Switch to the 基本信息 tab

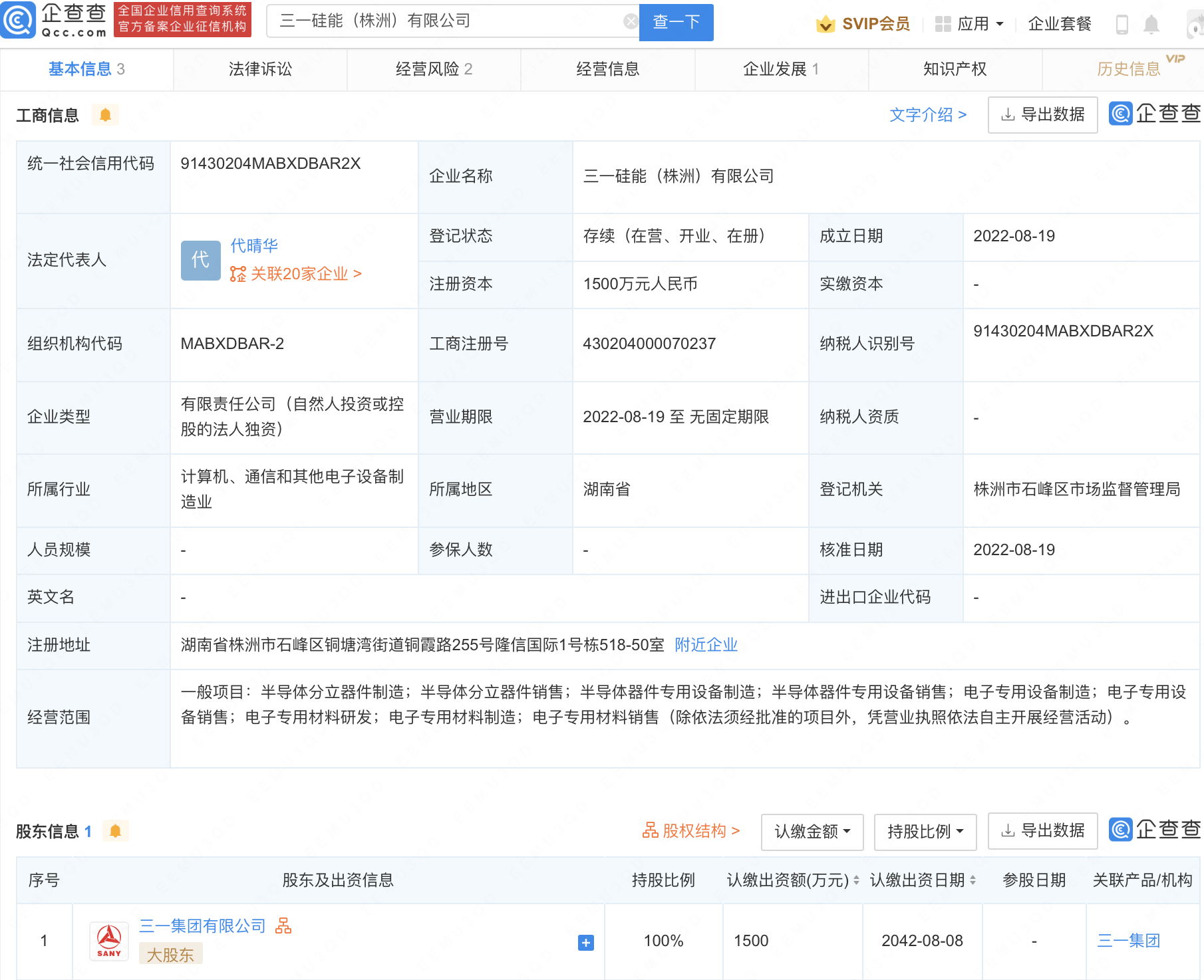[x=86, y=69]
